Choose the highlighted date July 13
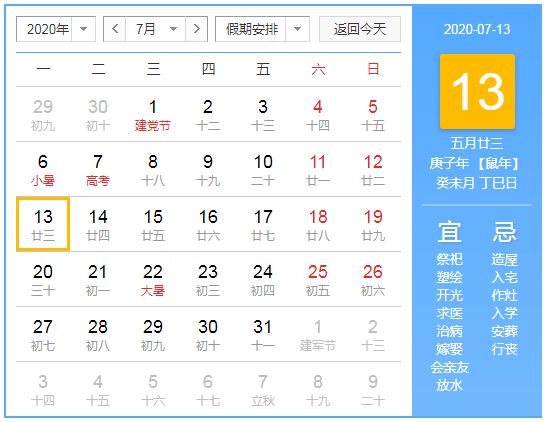Viewport: 547px width, 422px height. point(43,224)
